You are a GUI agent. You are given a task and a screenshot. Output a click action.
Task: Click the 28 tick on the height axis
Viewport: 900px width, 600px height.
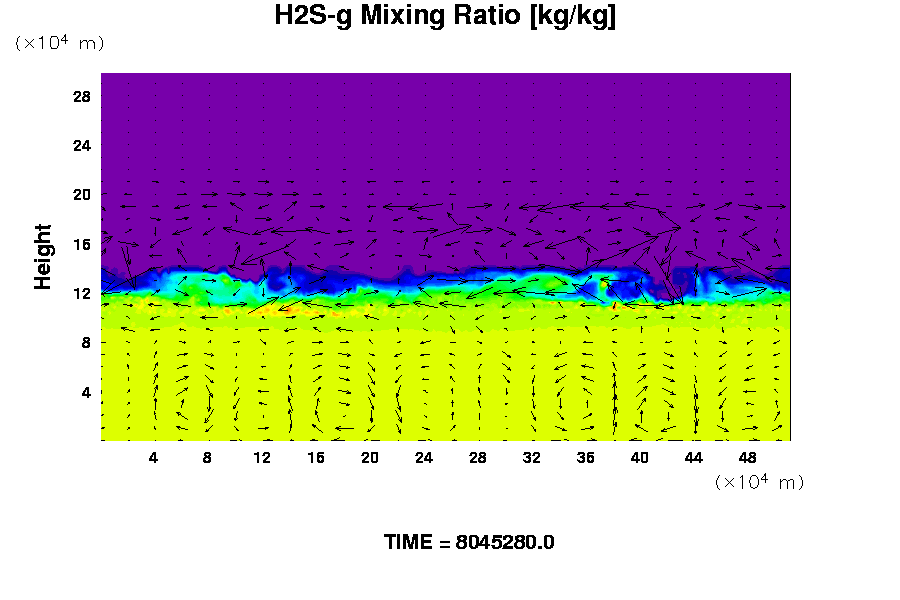[x=82, y=96]
